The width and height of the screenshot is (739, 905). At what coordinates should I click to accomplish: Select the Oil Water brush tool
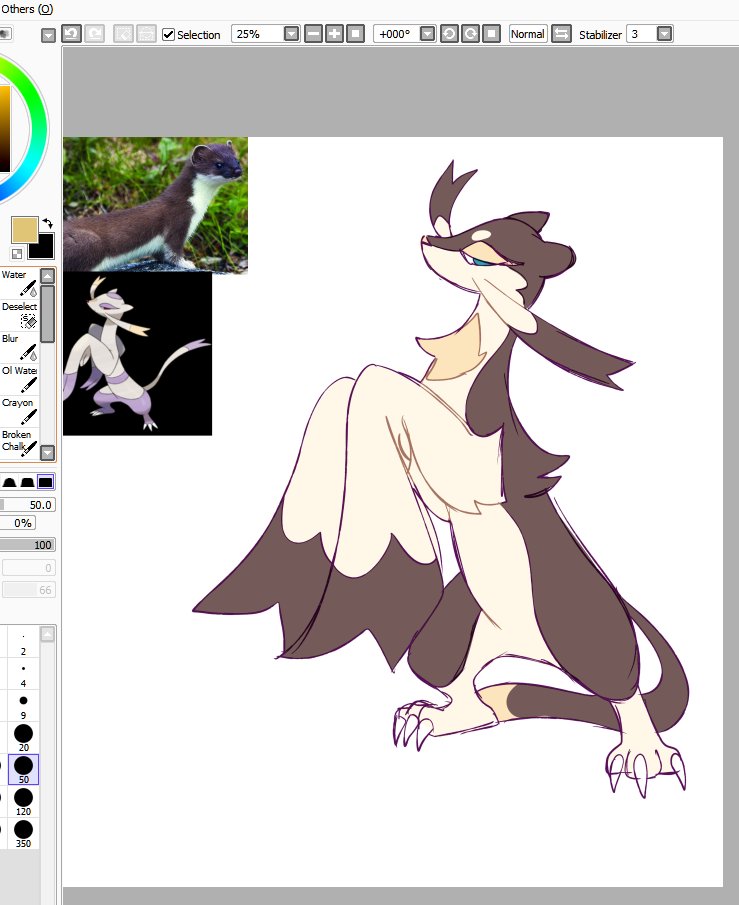click(x=20, y=379)
